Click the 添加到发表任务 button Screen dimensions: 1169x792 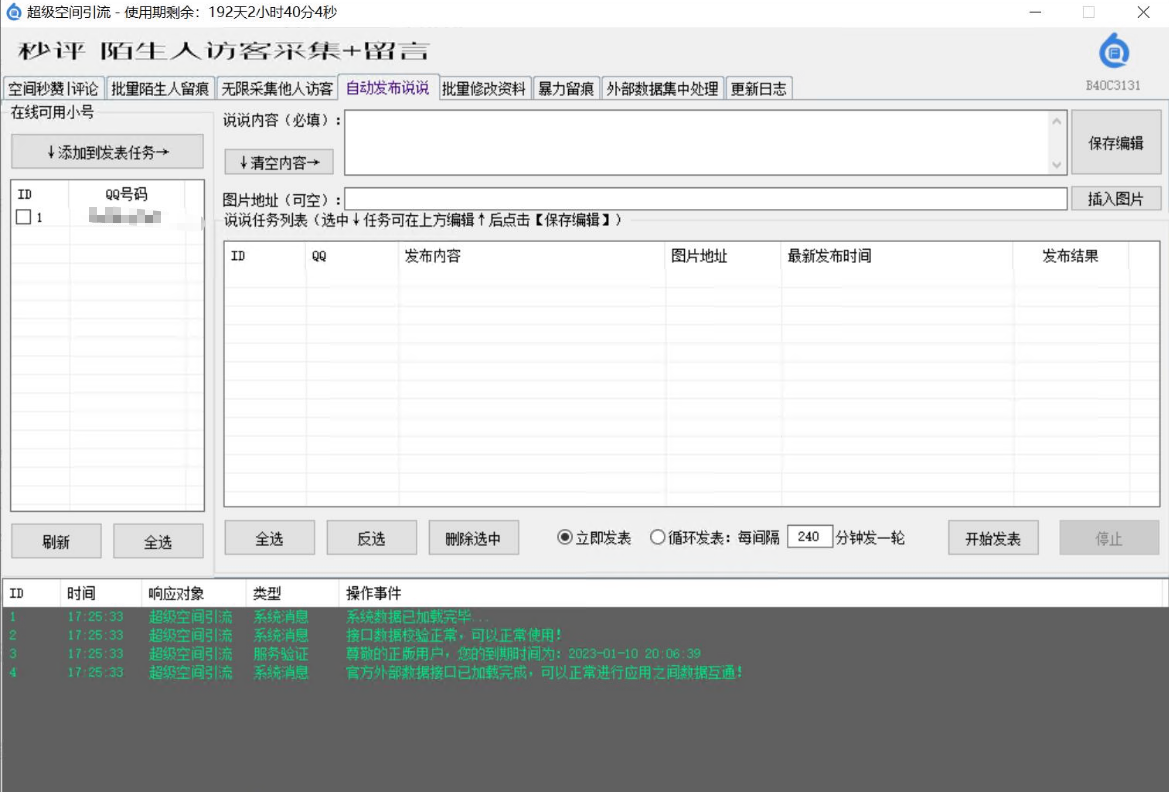click(107, 152)
